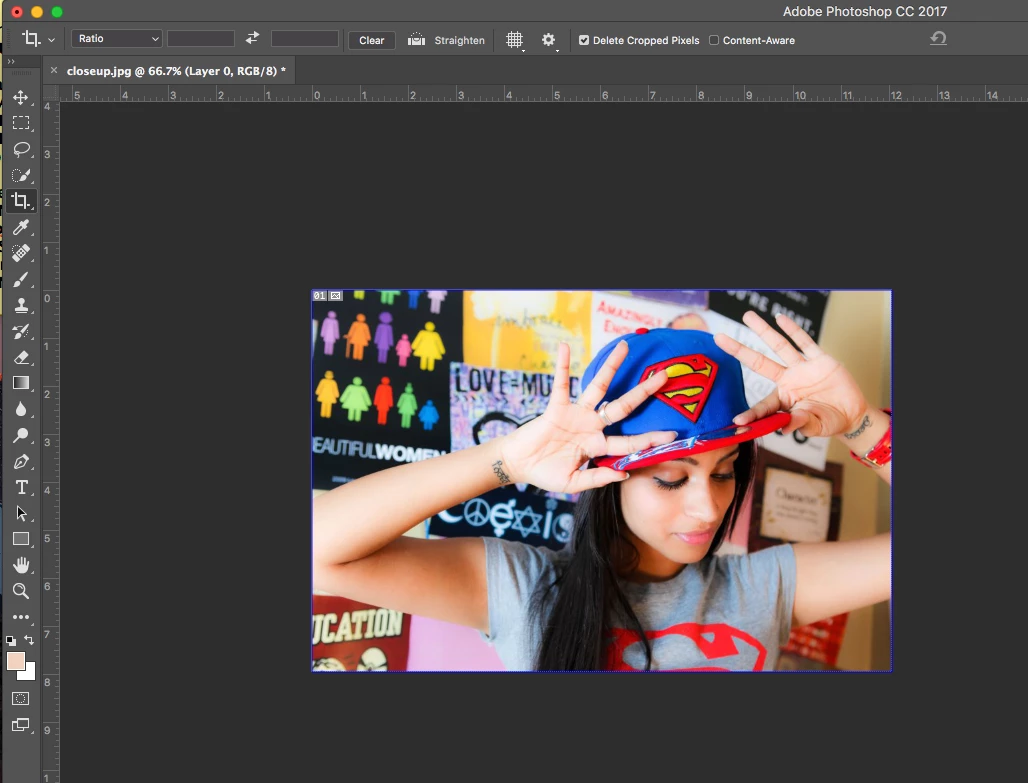Click the crop width input field
1028x783 pixels.
point(201,39)
